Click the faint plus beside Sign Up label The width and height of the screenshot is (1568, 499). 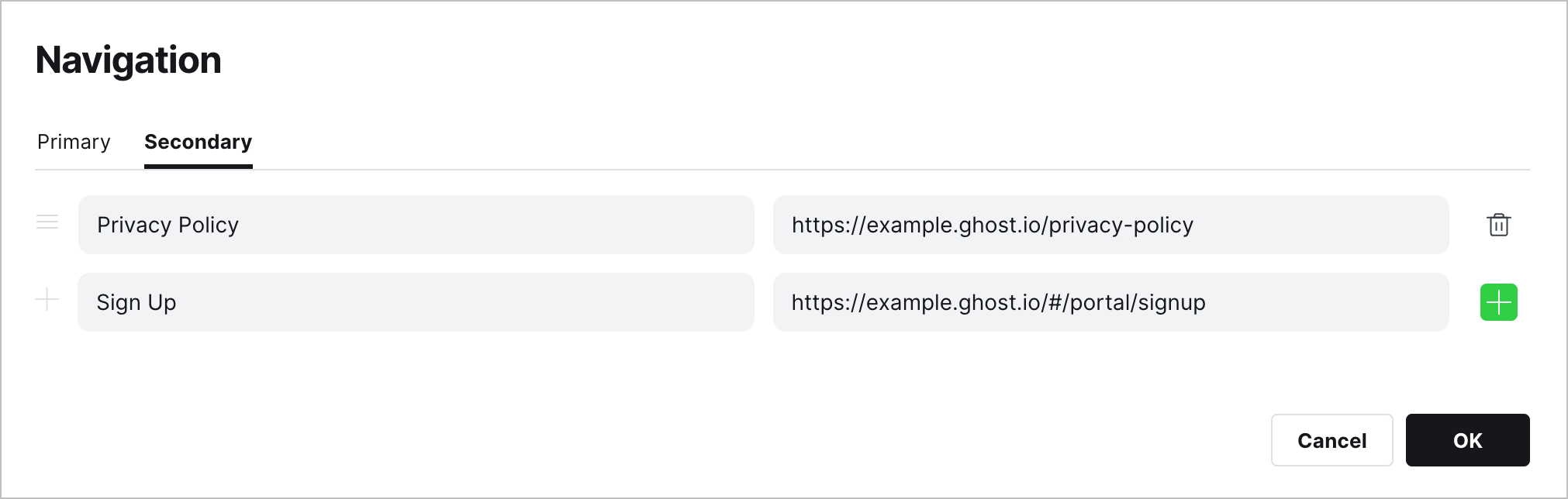(x=47, y=299)
